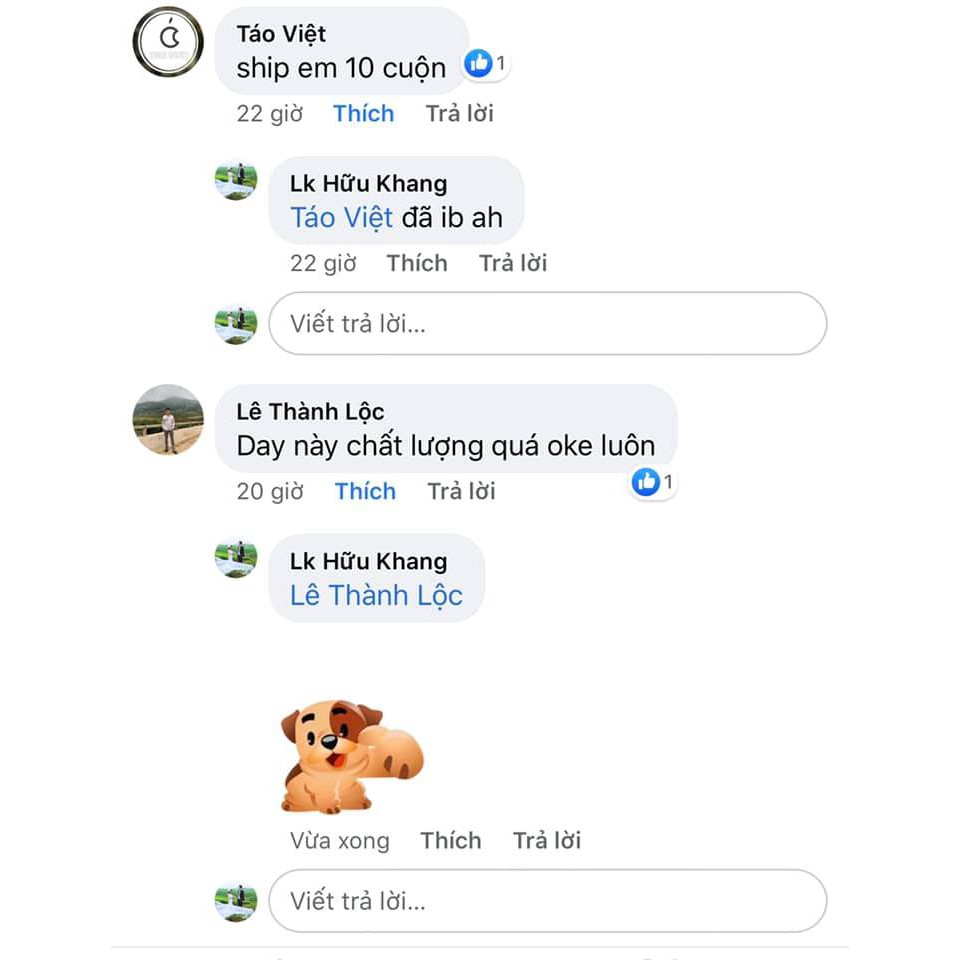Click the avatar next to the bottom reply box

[236, 901]
